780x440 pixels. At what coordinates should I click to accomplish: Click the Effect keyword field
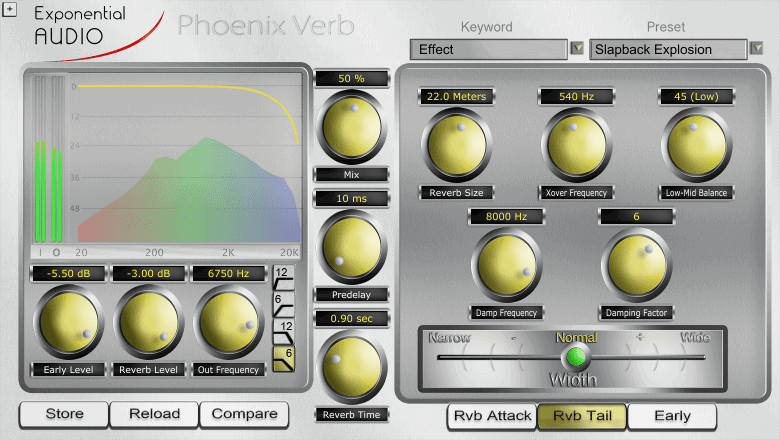click(x=488, y=50)
